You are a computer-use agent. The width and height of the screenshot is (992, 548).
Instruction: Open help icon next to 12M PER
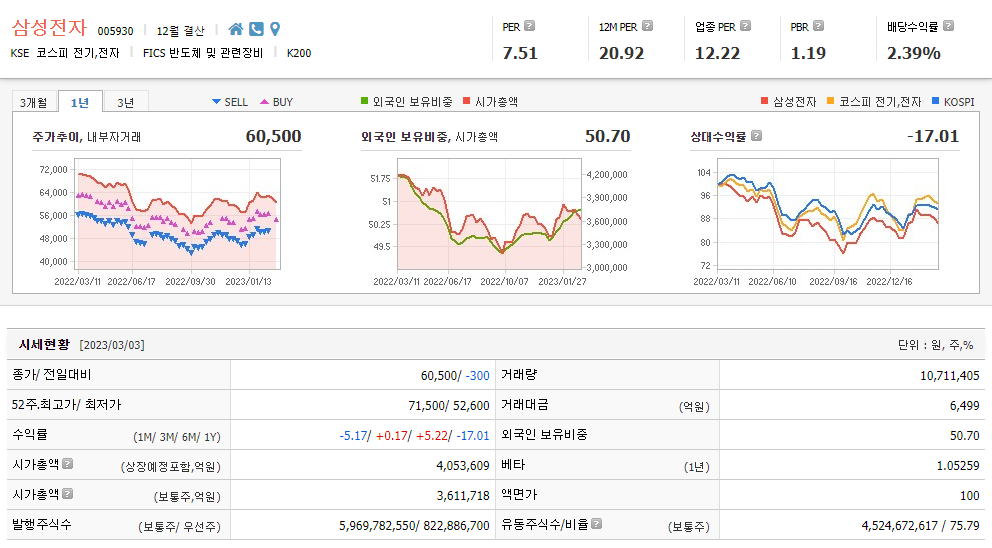tap(647, 26)
